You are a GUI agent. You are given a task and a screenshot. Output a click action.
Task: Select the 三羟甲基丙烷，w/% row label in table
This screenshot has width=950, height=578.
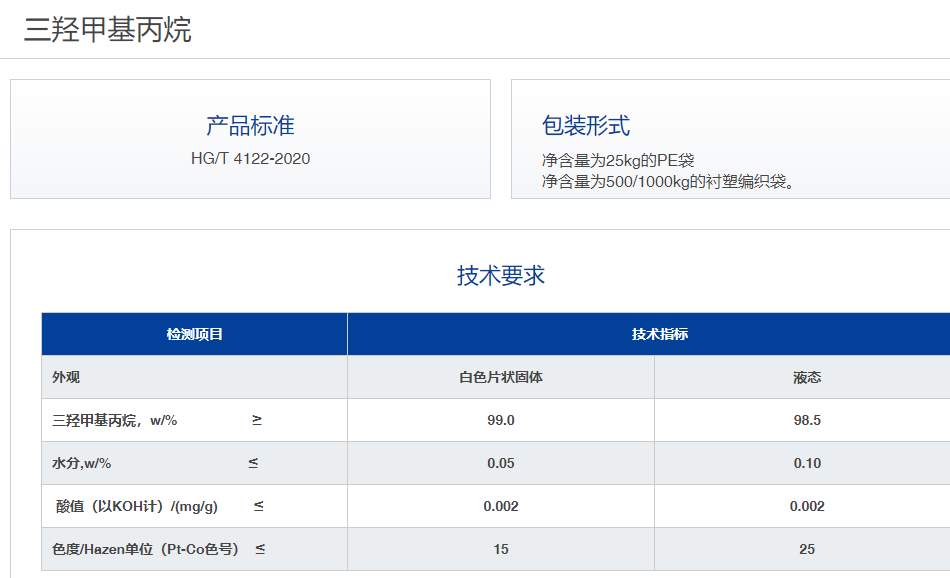pyautogui.click(x=115, y=420)
